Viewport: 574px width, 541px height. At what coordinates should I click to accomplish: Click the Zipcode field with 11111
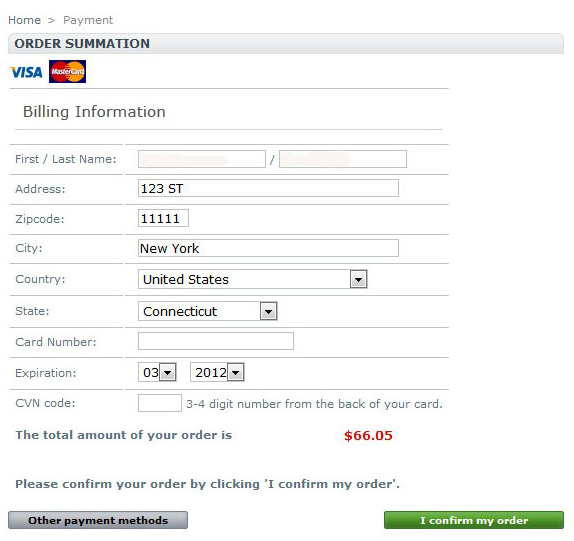[x=163, y=218]
